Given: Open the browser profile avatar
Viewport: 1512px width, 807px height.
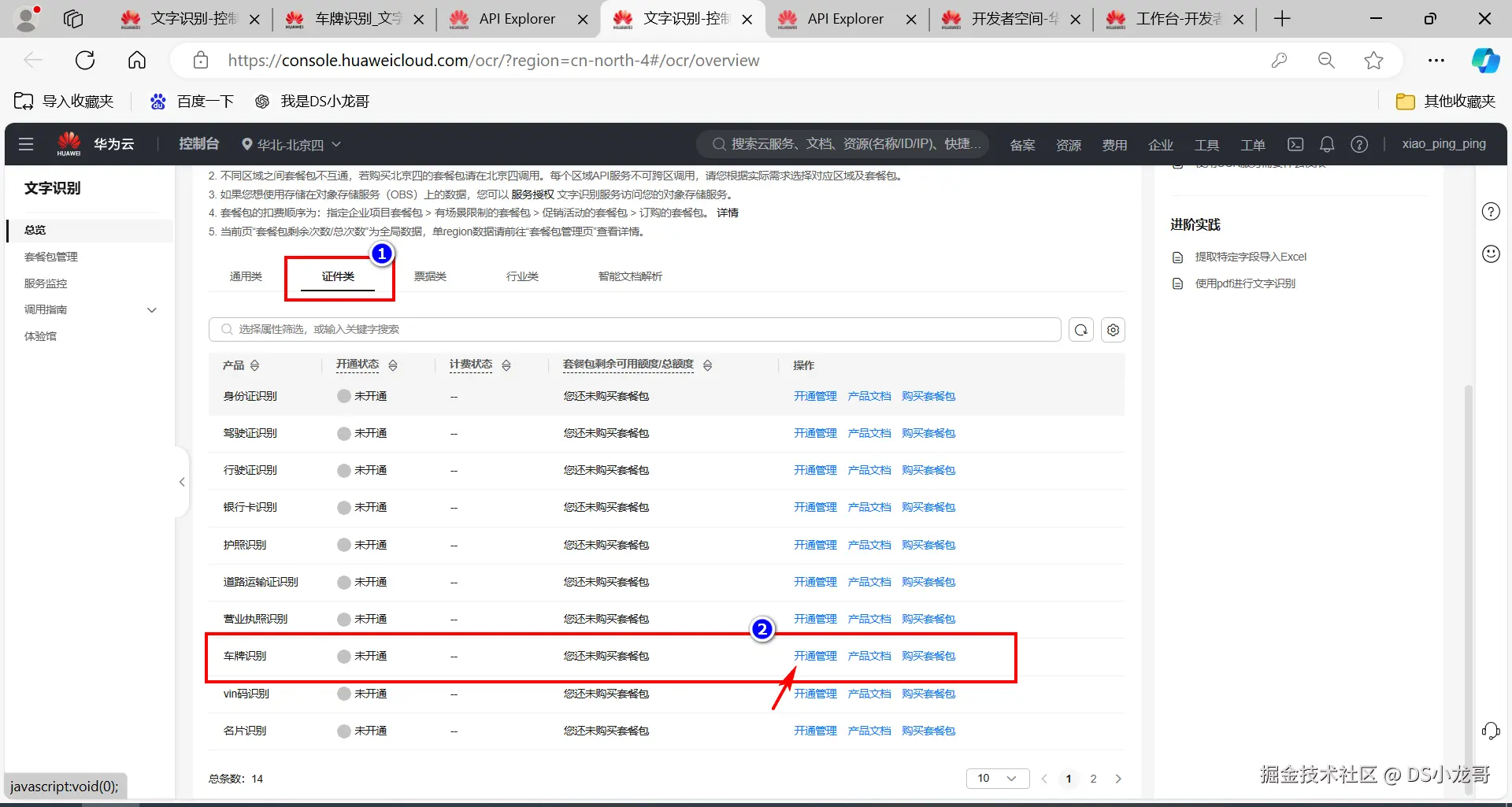Looking at the screenshot, I should tap(28, 18).
